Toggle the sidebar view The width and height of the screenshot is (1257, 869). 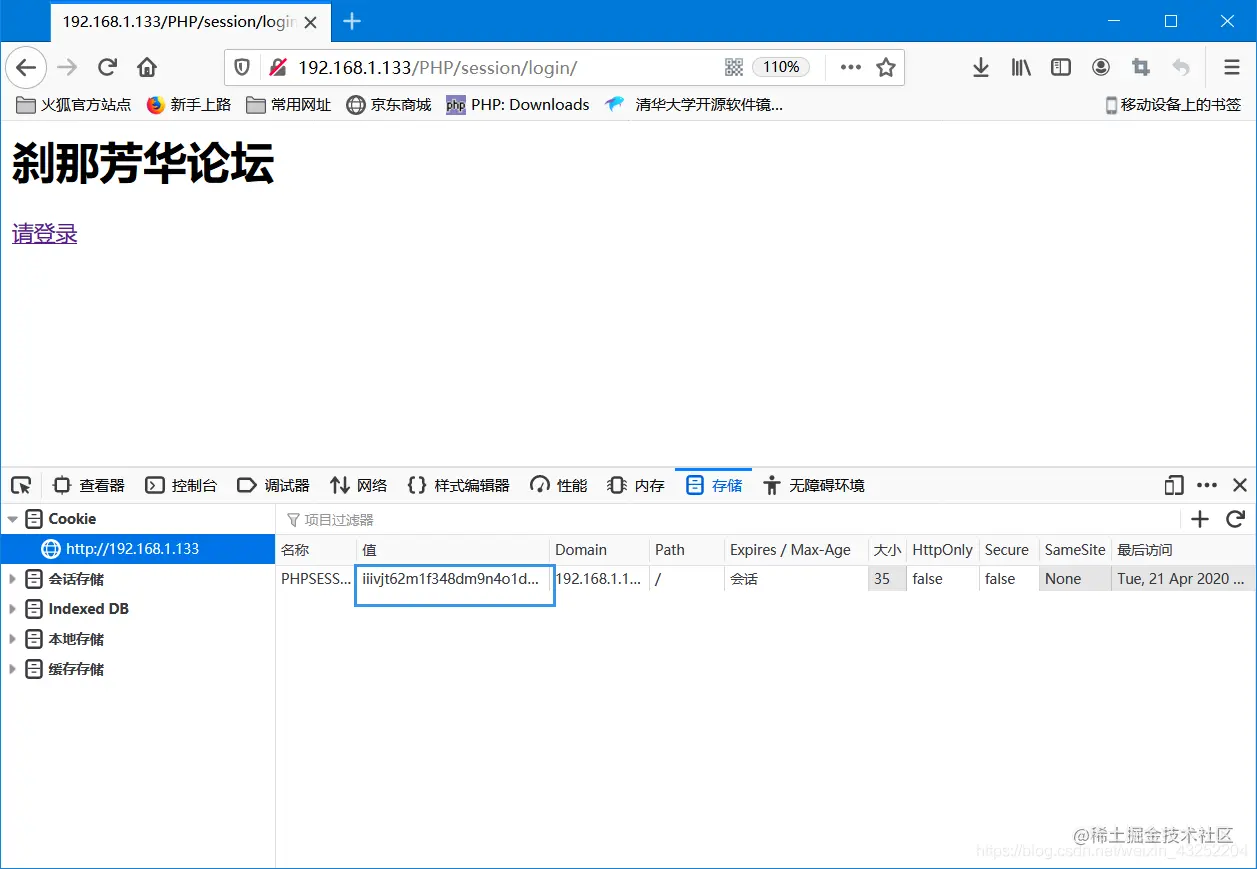pyautogui.click(x=1061, y=67)
